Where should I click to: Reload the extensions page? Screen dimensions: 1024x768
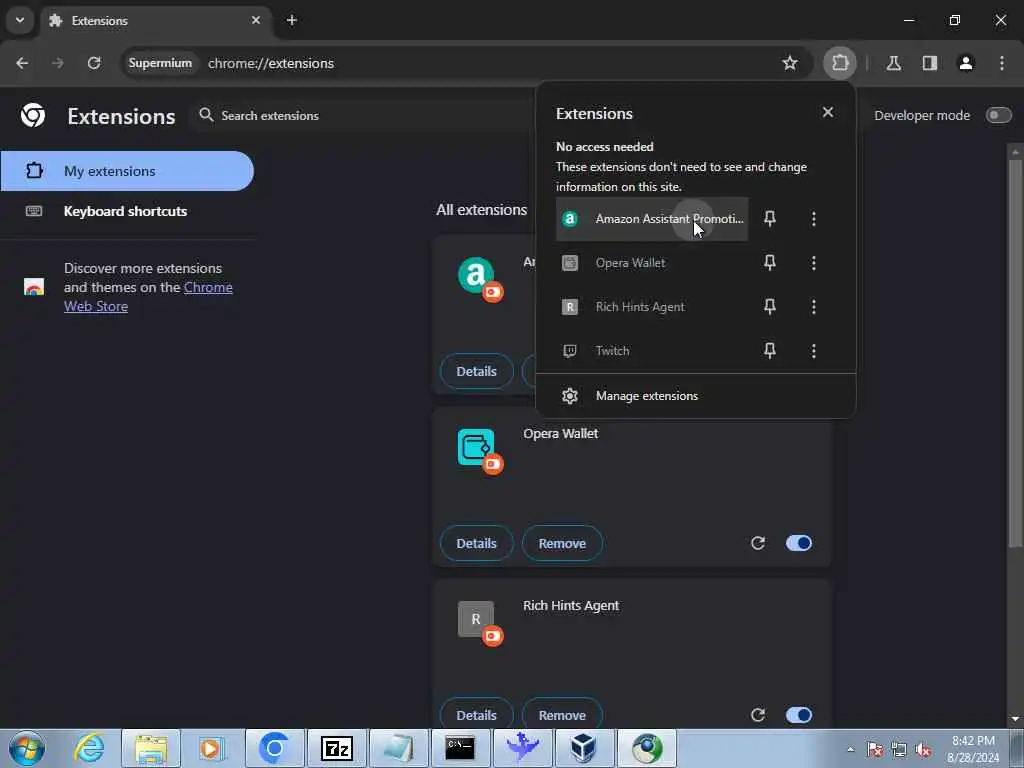click(x=94, y=63)
